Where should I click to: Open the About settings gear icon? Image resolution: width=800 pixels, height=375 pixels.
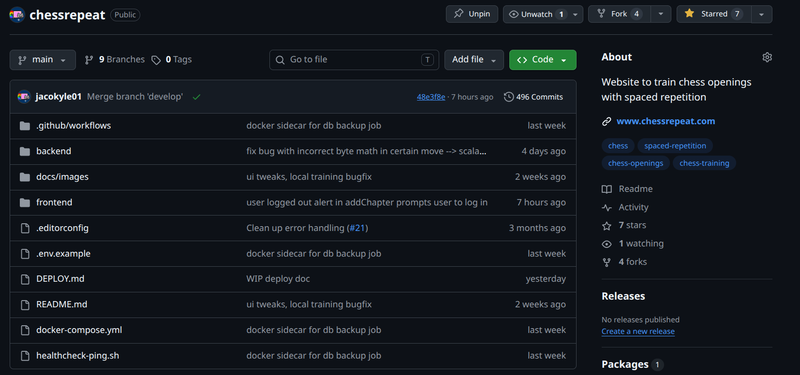767,57
